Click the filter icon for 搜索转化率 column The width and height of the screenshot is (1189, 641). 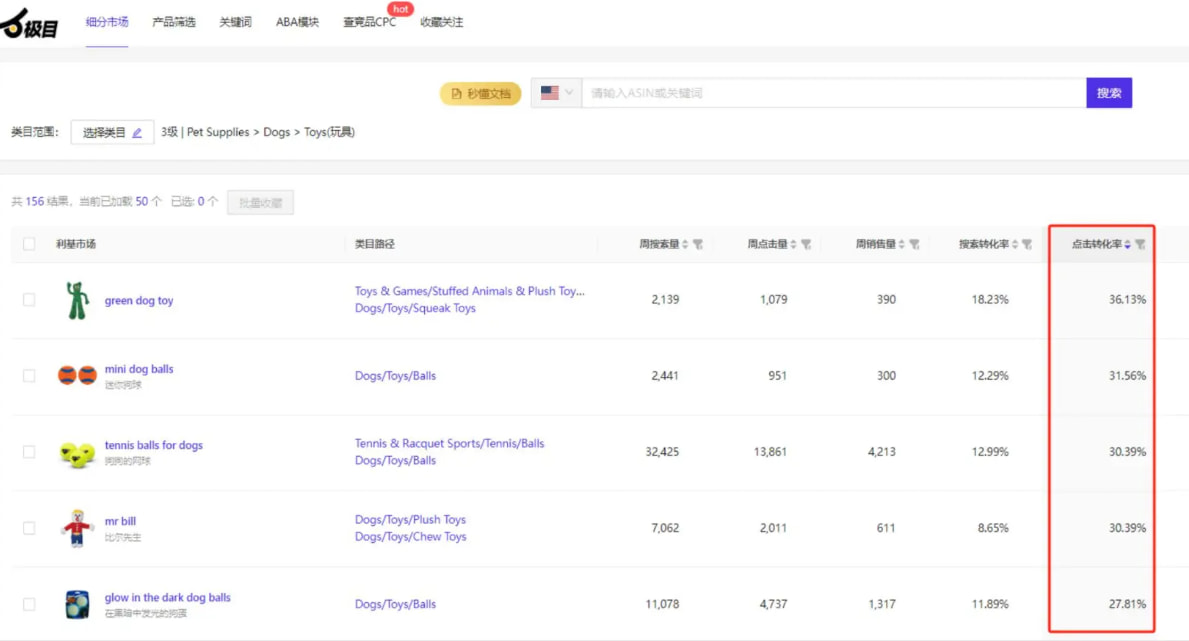[x=1027, y=244]
